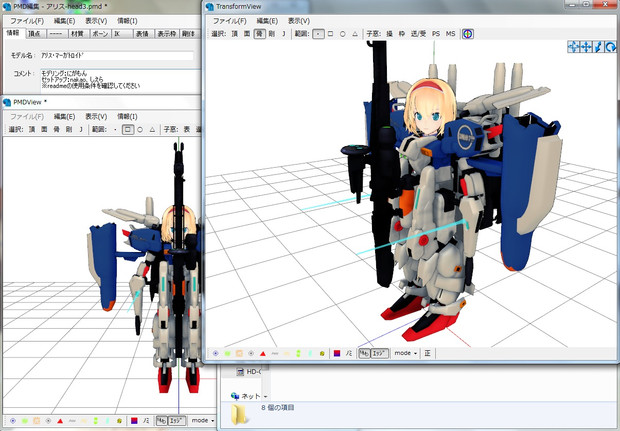
Task: Open the mode dropdown in TransformView
Action: tap(406, 353)
